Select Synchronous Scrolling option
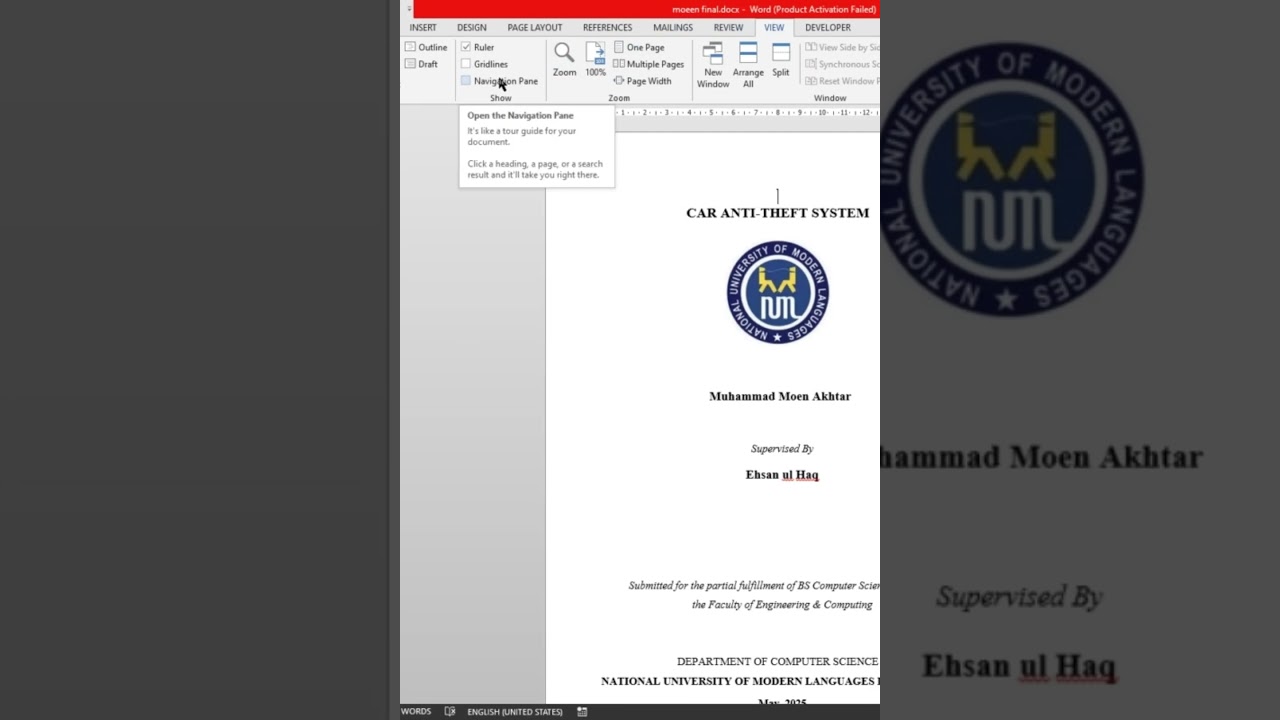This screenshot has width=1280, height=720. tap(842, 64)
